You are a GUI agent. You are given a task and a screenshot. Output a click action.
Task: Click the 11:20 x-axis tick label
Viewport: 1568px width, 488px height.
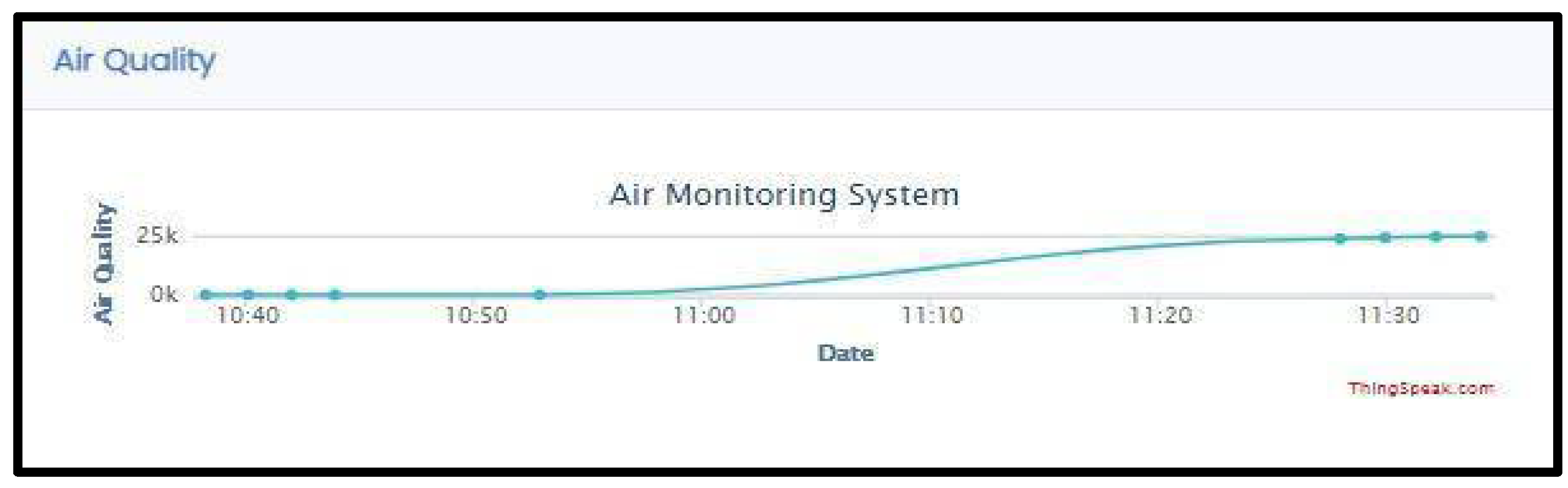coord(1160,315)
